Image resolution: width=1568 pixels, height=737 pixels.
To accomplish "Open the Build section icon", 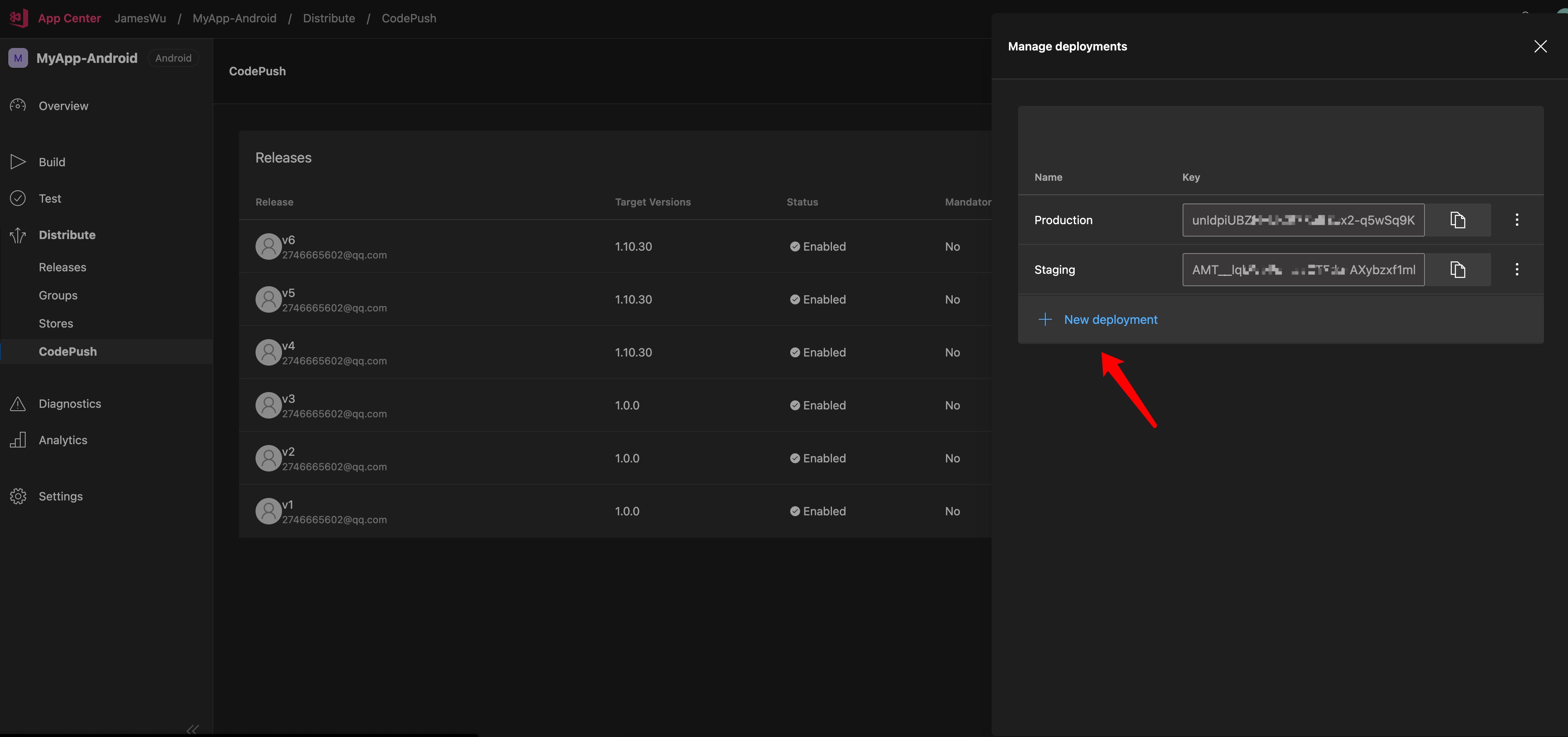I will pos(18,162).
